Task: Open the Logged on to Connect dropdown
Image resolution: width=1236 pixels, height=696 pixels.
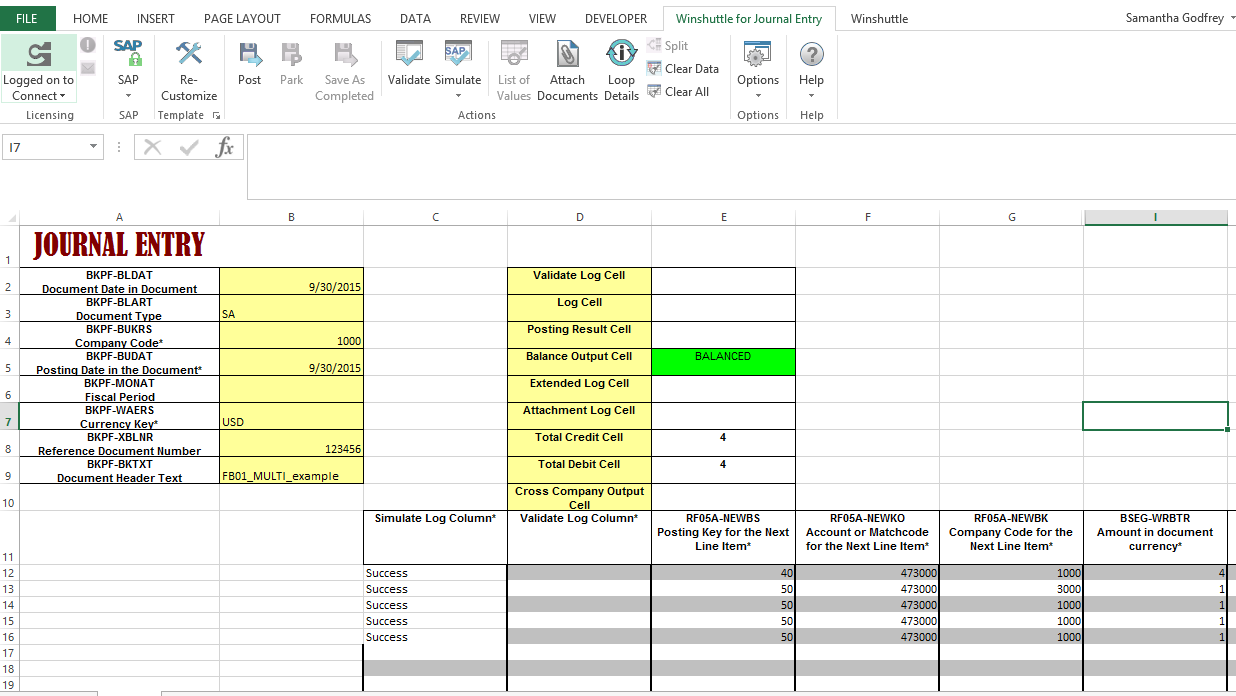Action: (39, 88)
